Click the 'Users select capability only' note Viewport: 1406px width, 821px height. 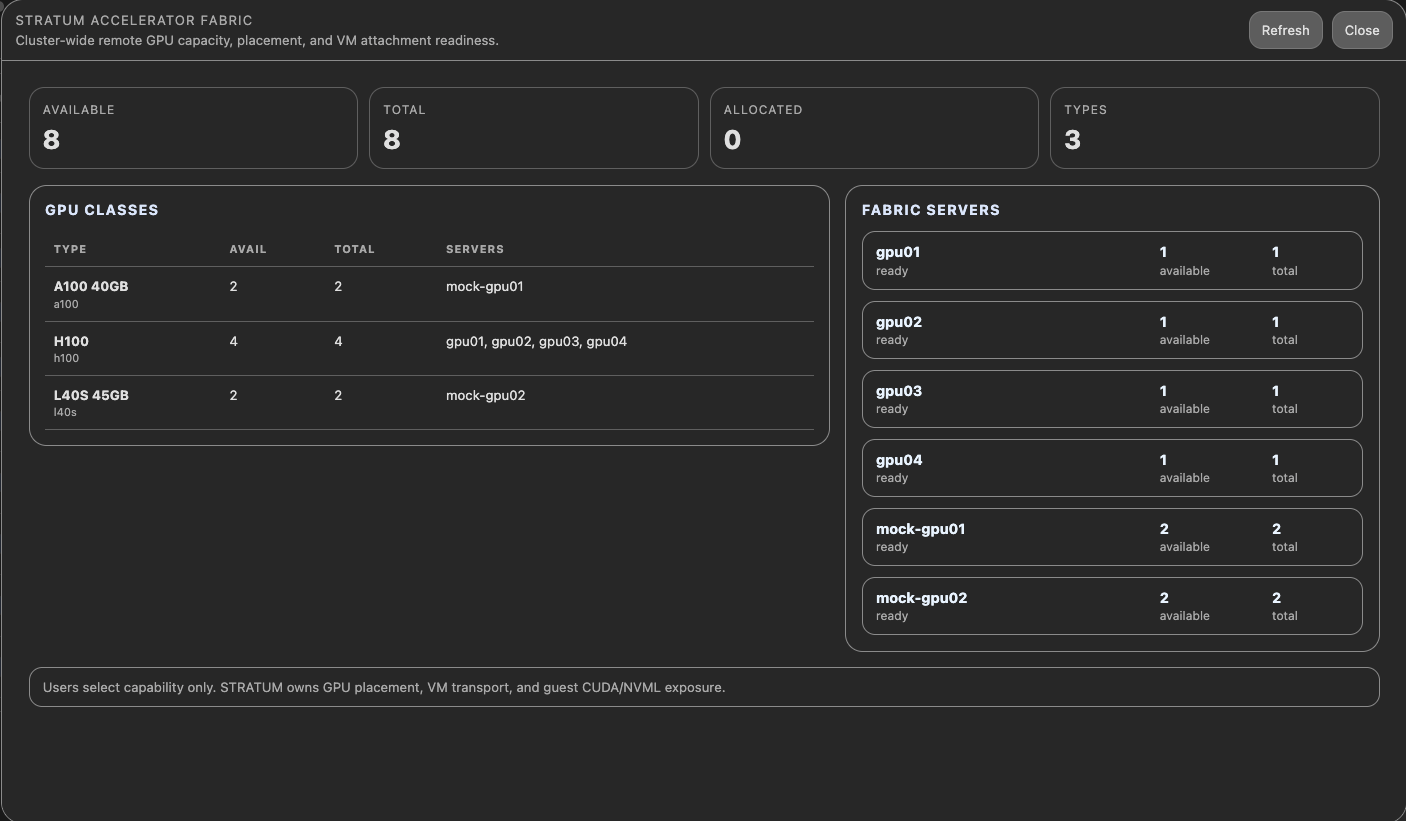[384, 687]
